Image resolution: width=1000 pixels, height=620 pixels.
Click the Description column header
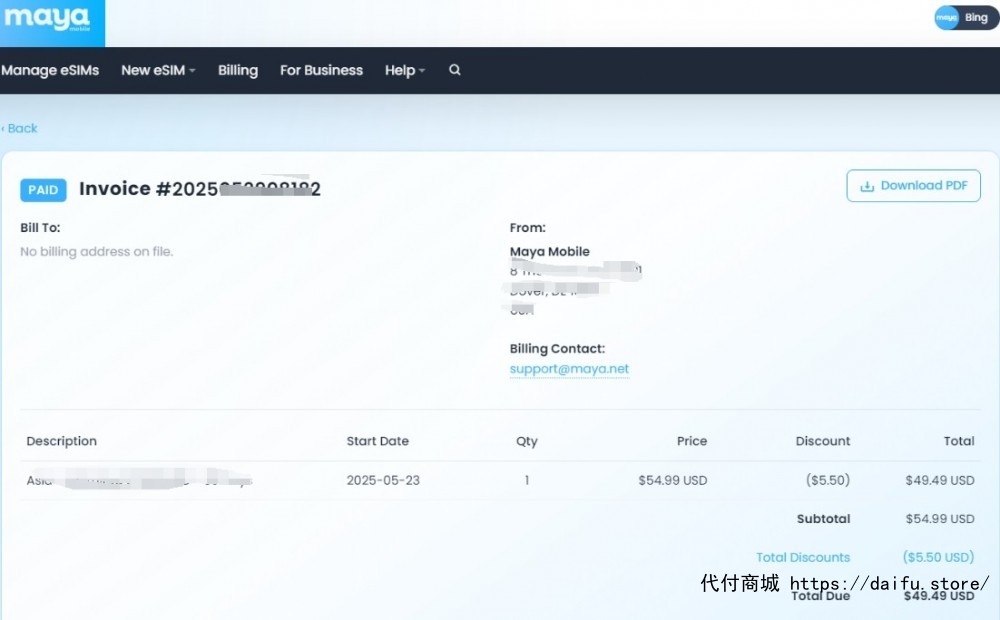62,441
